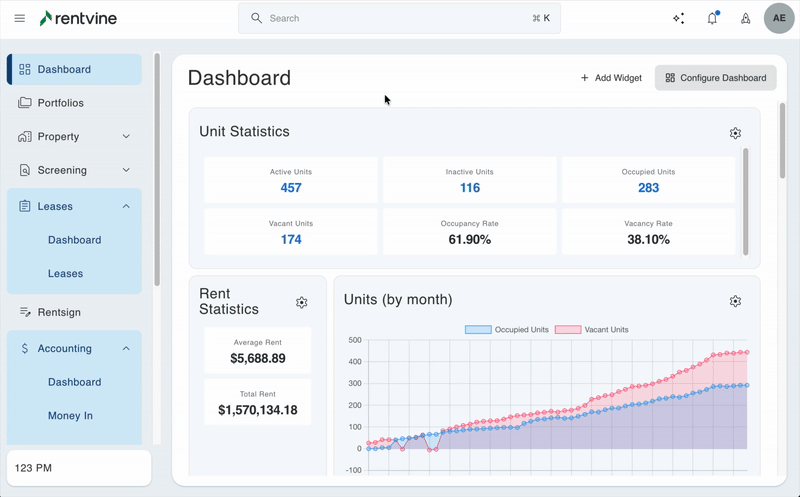Image resolution: width=800 pixels, height=497 pixels.
Task: Collapse the Accounting sidebar section
Action: pos(126,348)
